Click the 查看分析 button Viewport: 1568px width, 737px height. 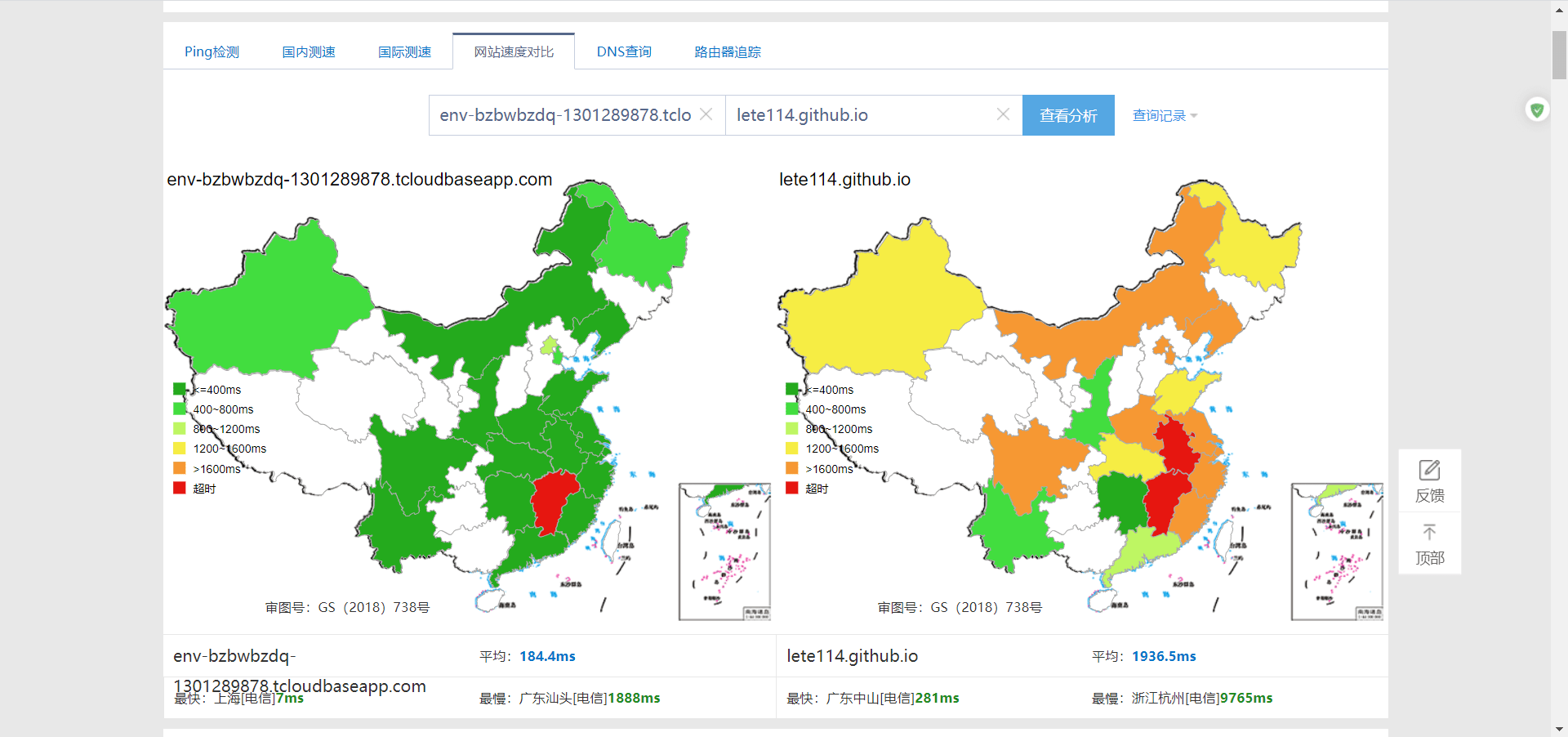tap(1068, 116)
